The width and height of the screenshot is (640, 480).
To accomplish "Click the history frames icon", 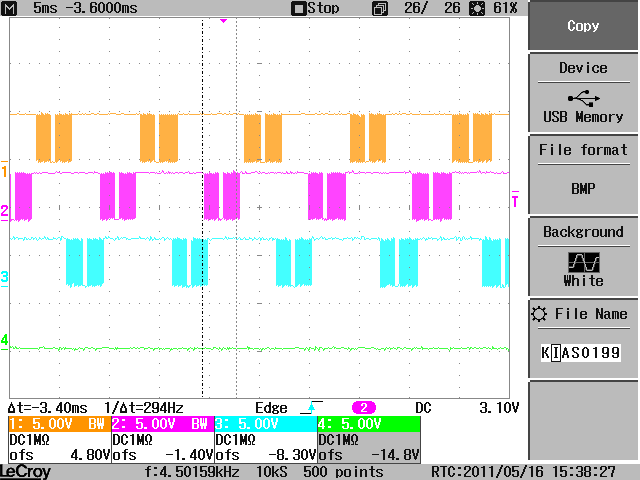I will [380, 9].
